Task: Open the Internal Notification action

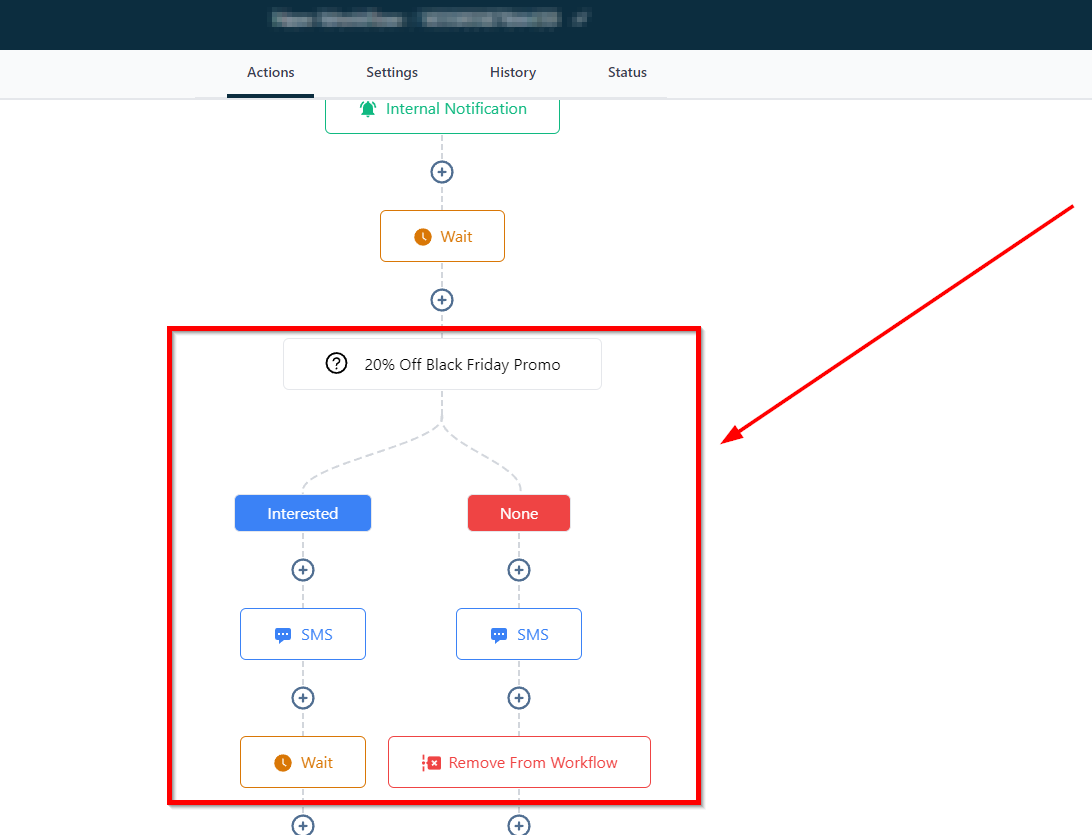Action: click(x=442, y=115)
